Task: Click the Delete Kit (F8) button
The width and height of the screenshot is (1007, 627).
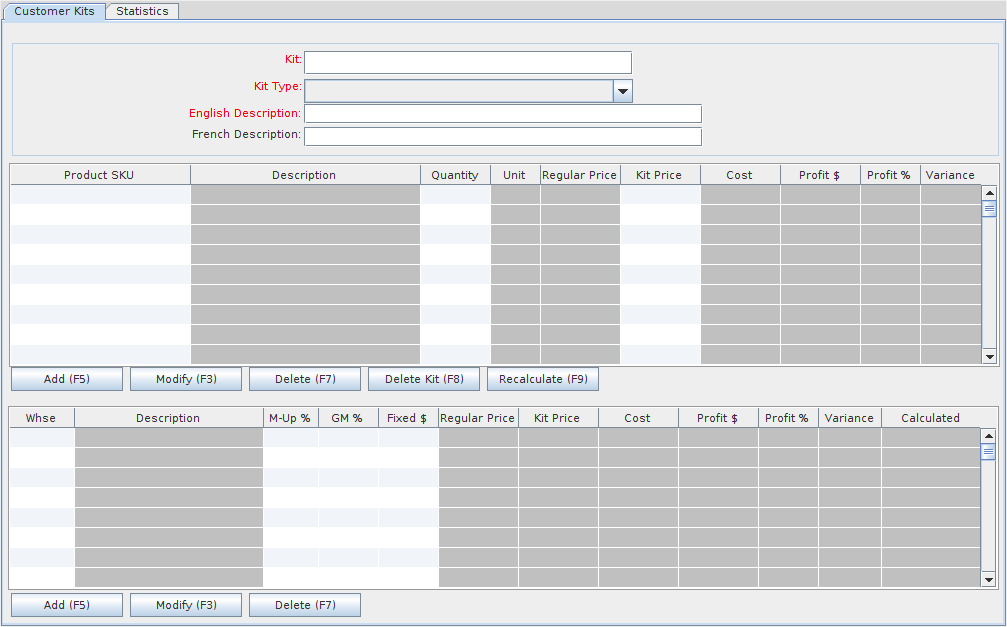Action: coord(424,380)
